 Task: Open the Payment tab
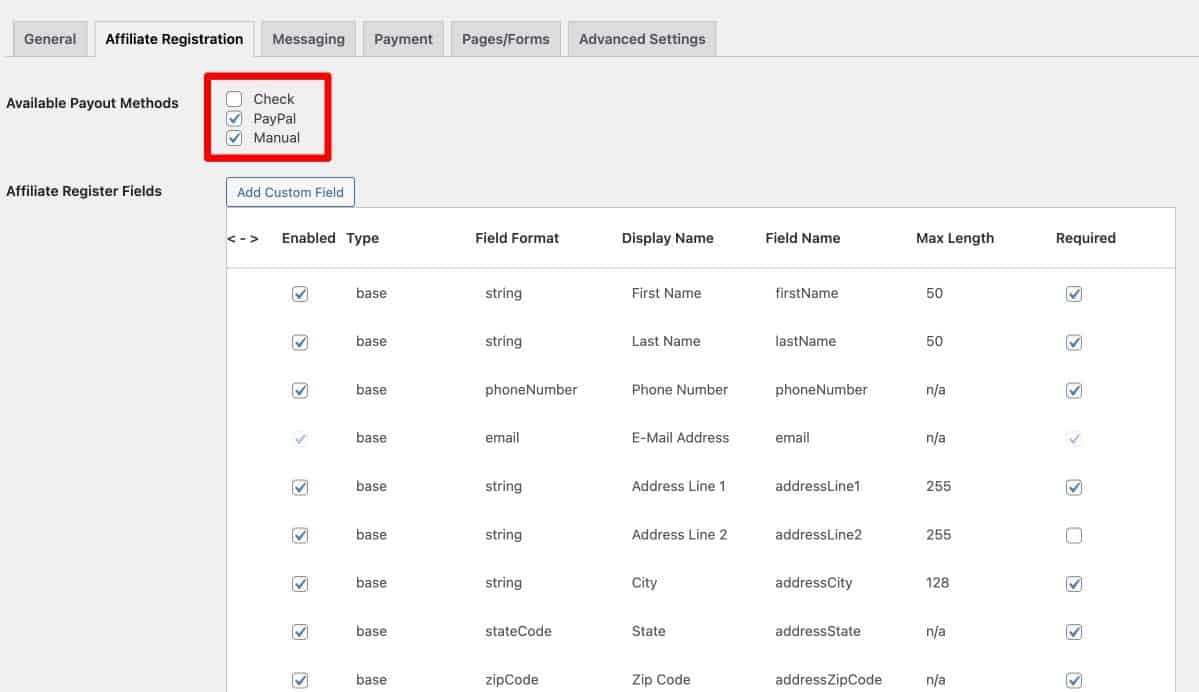coord(403,39)
